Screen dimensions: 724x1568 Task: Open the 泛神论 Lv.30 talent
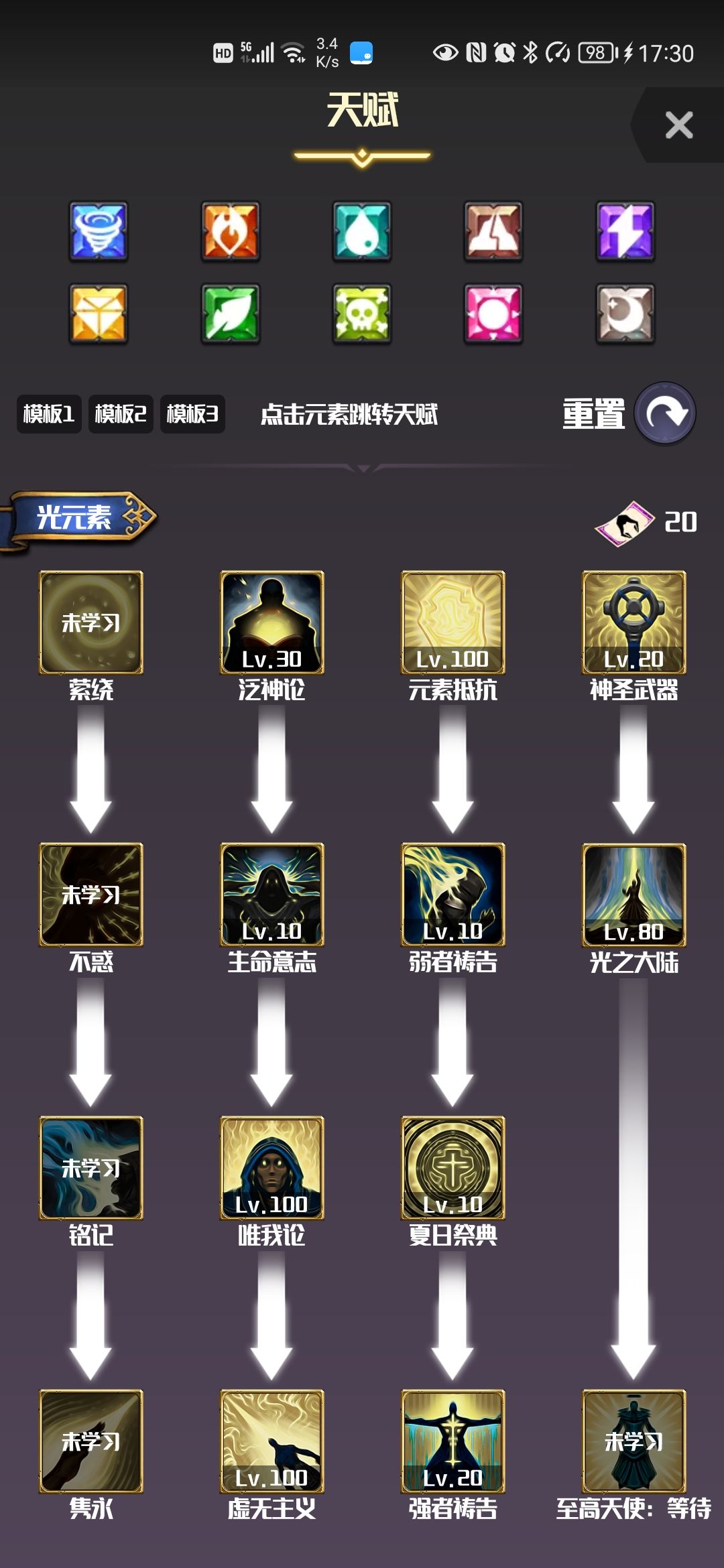(x=272, y=623)
